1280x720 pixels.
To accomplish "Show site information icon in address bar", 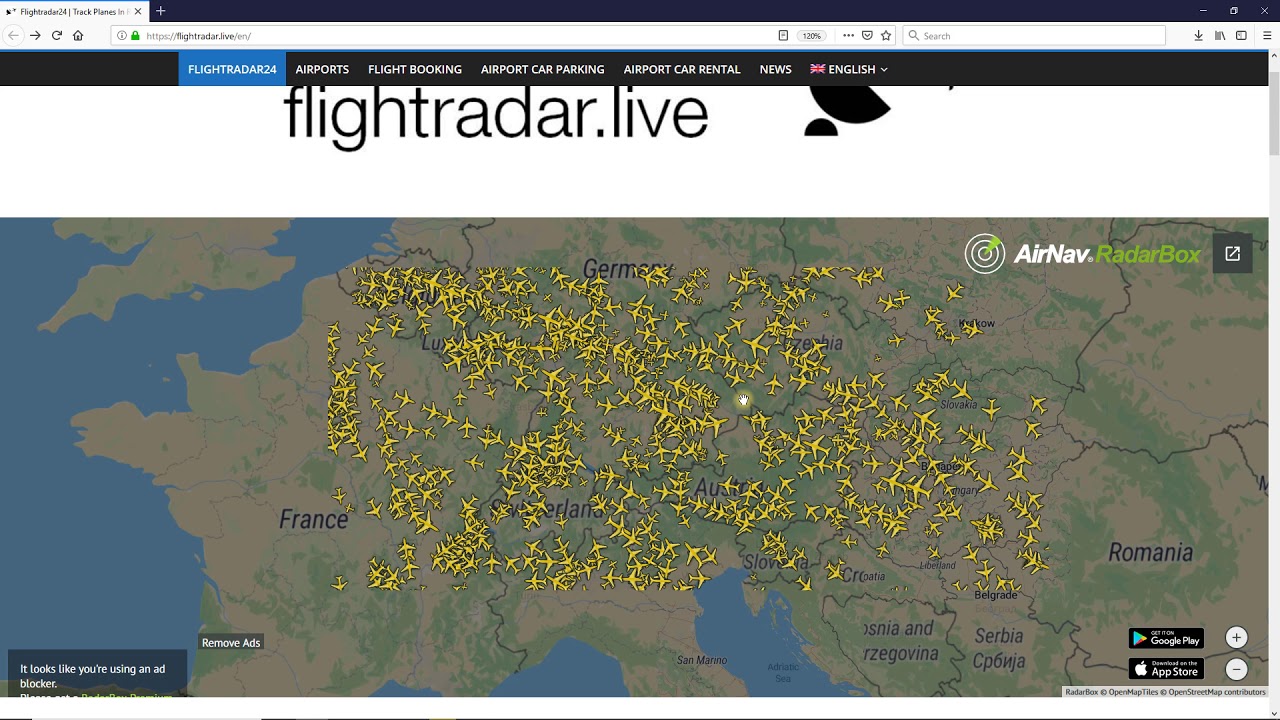I will pos(122,35).
